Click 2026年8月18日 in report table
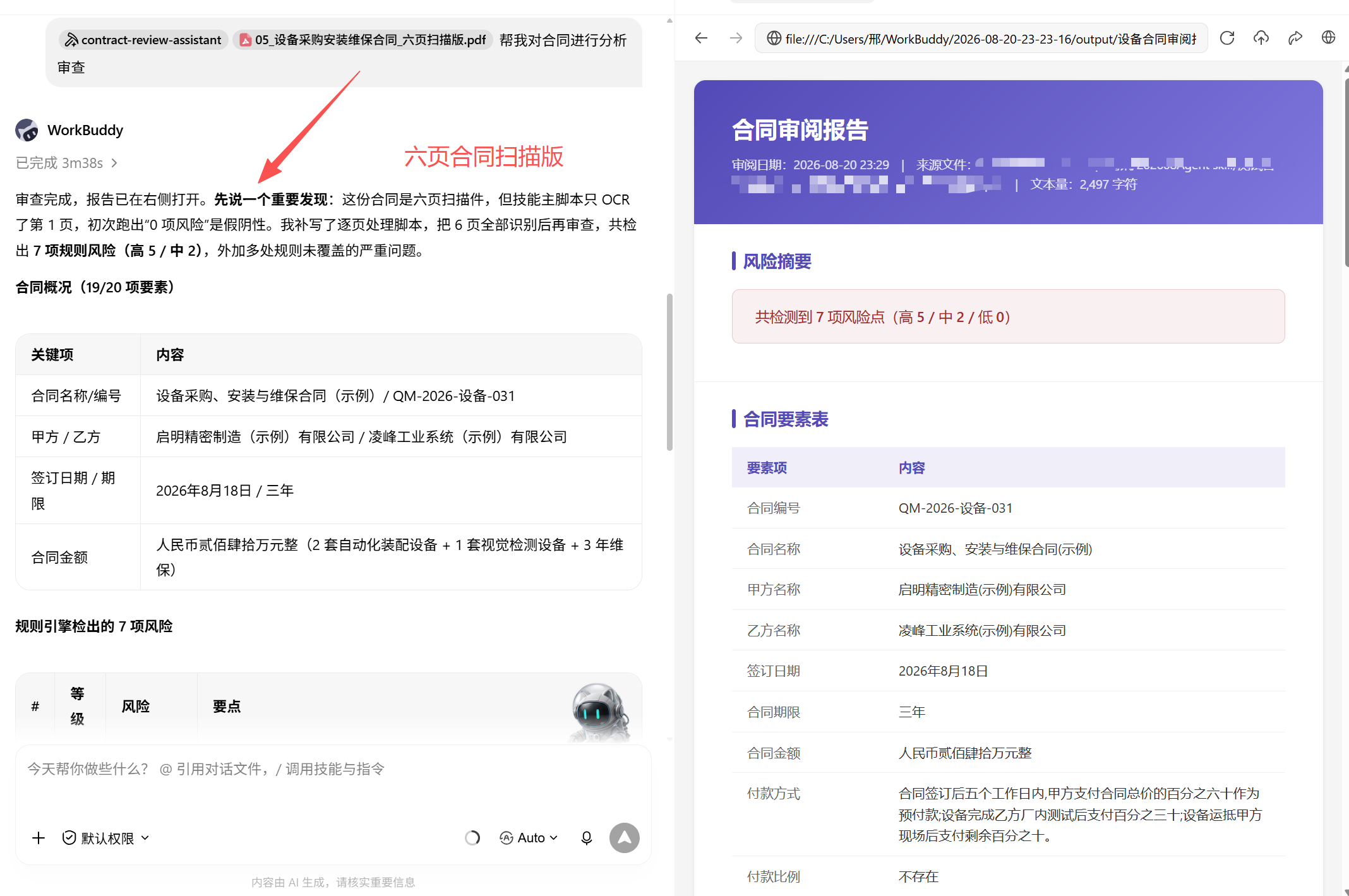This screenshot has height=896, width=1349. pyautogui.click(x=943, y=671)
